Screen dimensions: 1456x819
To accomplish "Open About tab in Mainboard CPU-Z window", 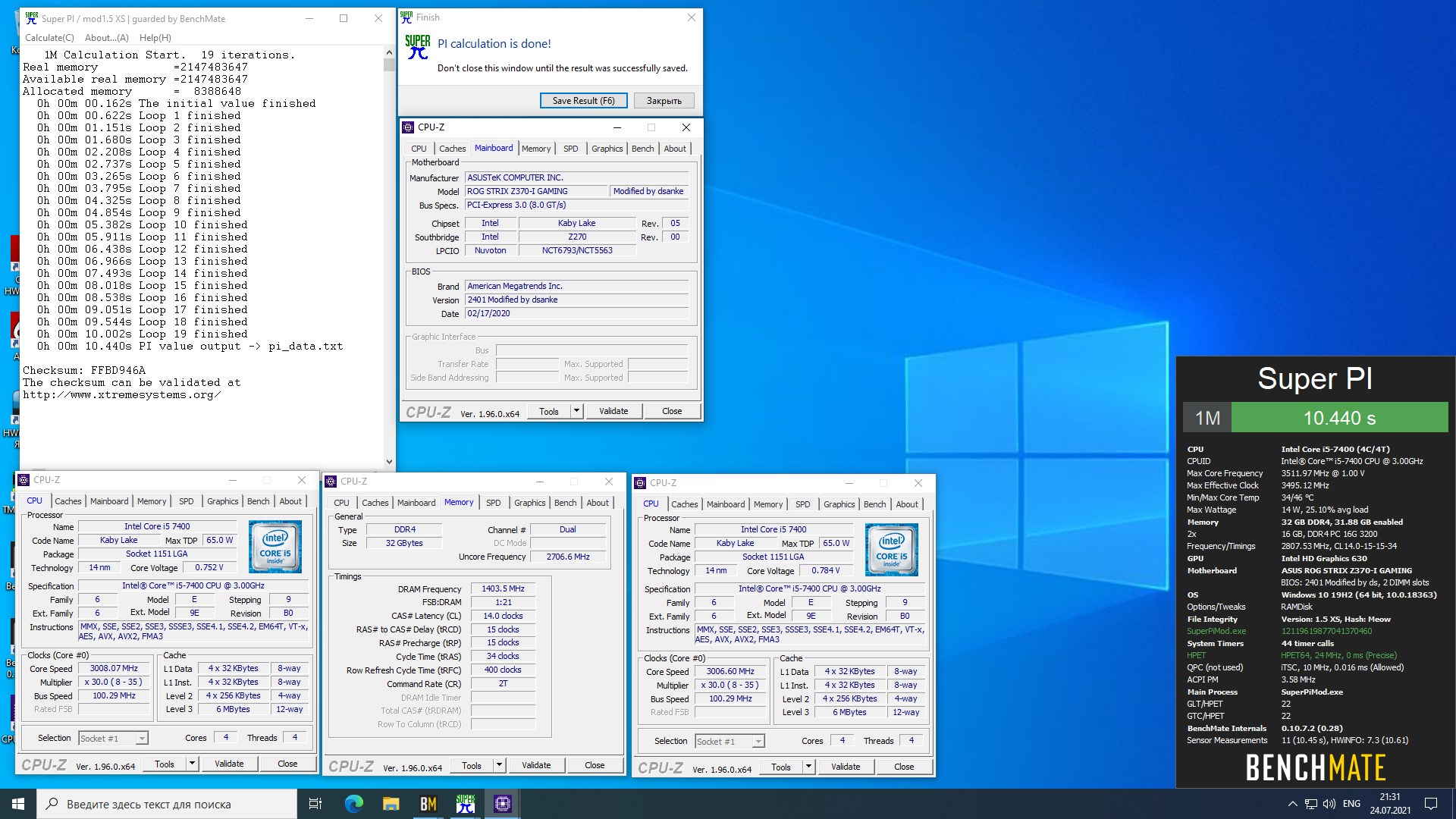I will (675, 149).
